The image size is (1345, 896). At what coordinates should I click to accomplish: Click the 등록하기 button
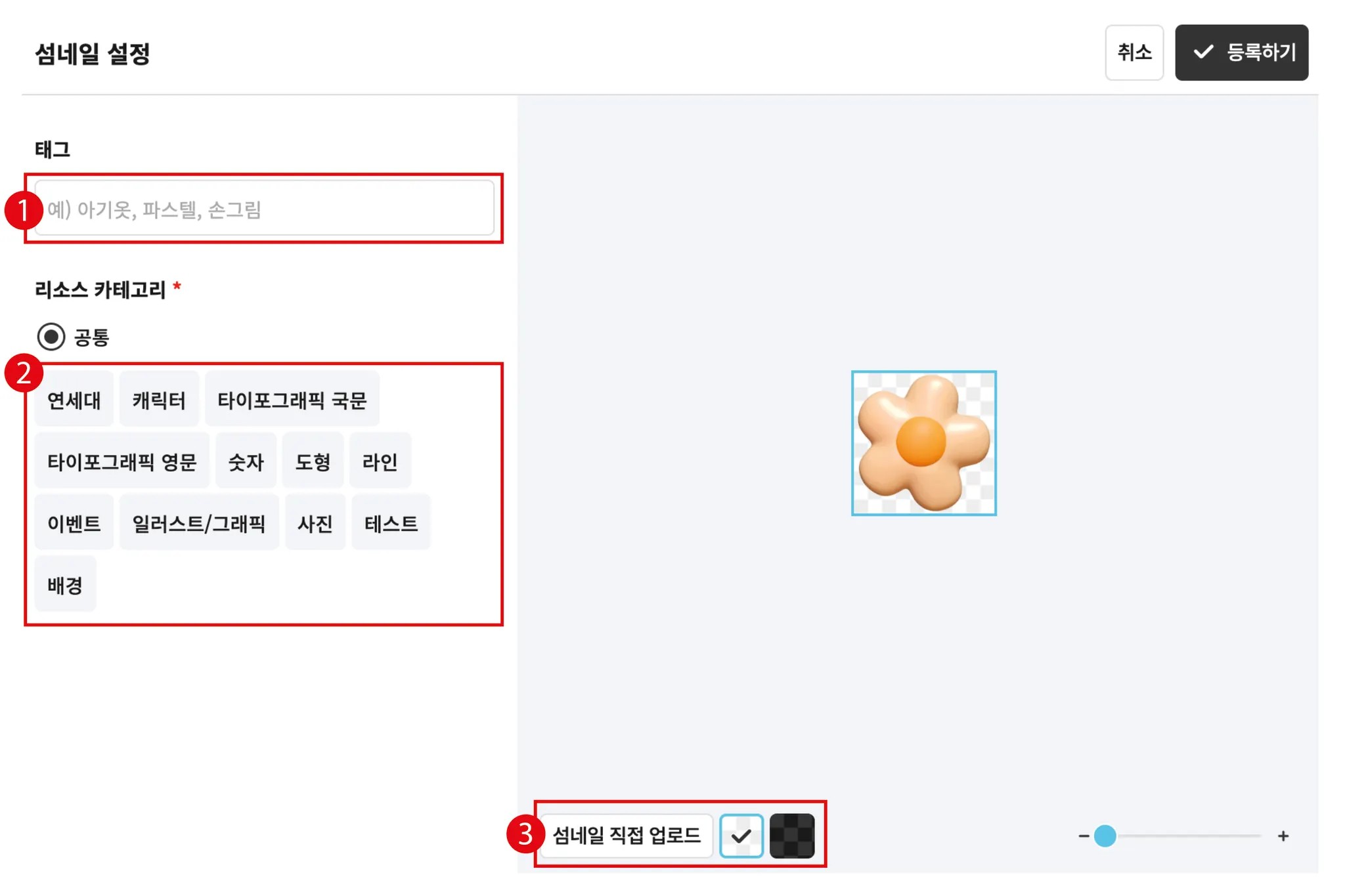pos(1241,53)
